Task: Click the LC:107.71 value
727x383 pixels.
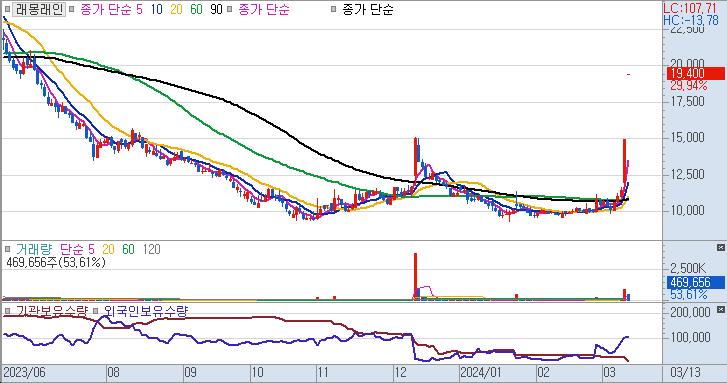Action: 690,8
